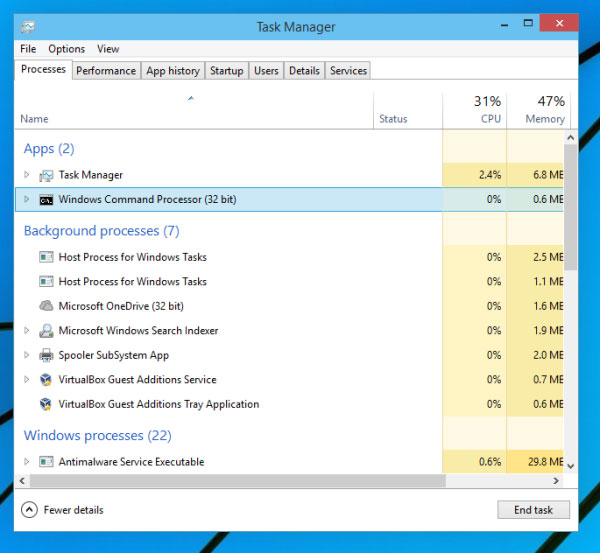Sort by the Memory column header
Image resolution: width=600 pixels, height=553 pixels.
[x=538, y=110]
